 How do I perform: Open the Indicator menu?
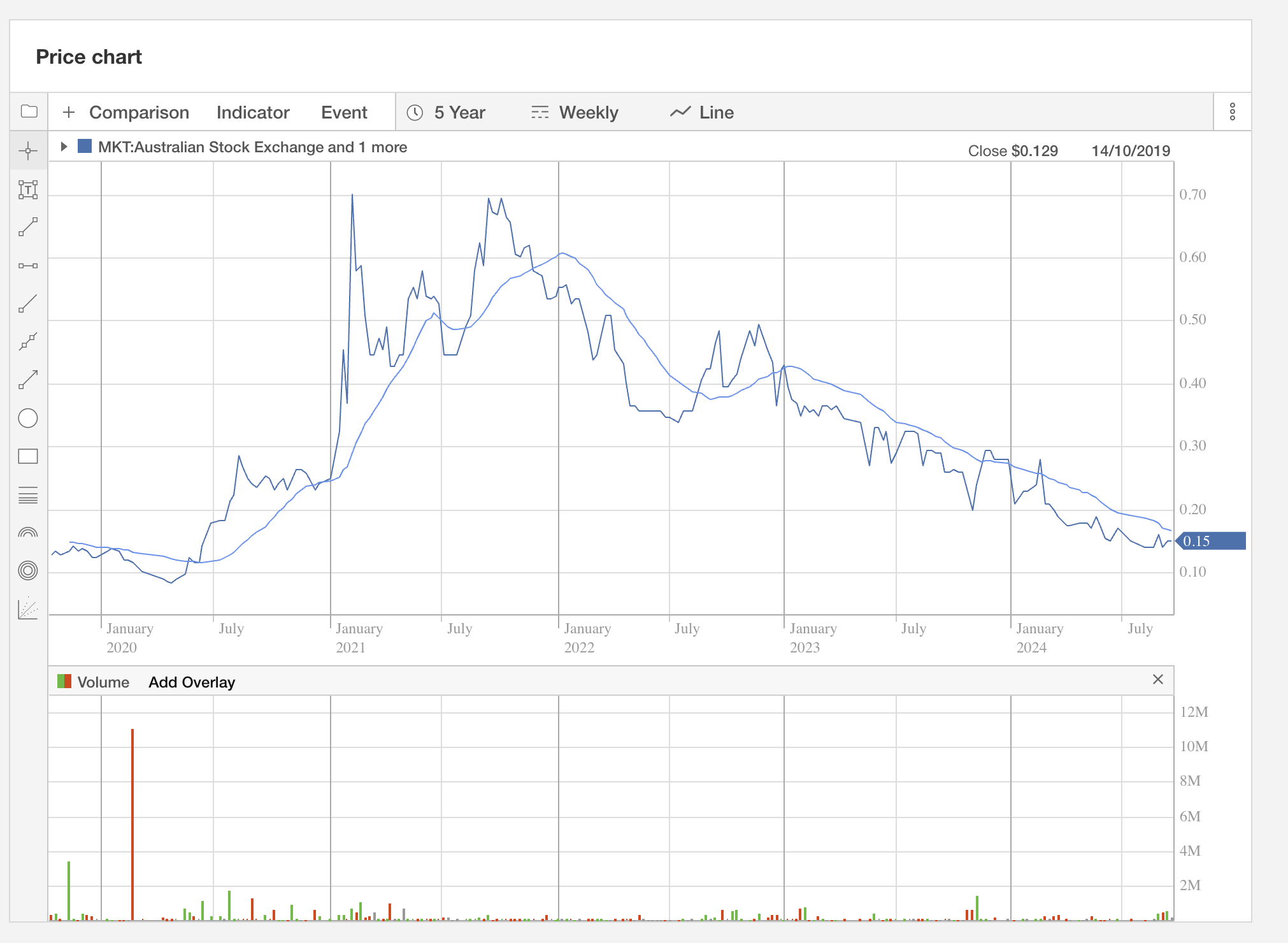(253, 113)
